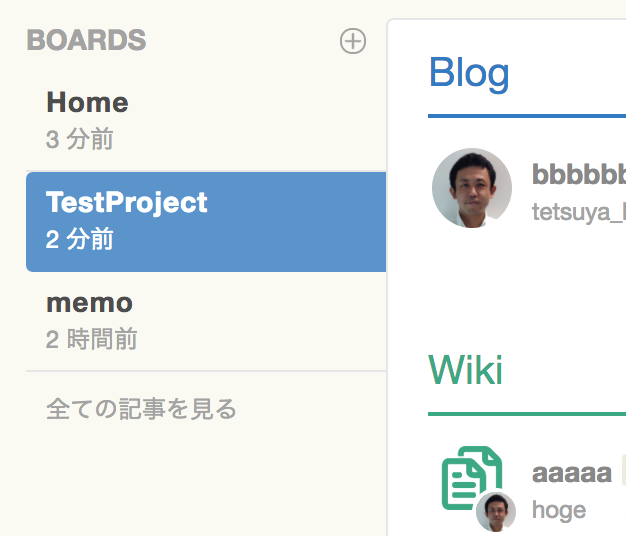Select the TestProject board
Viewport: 626px width, 536px height.
(206, 222)
